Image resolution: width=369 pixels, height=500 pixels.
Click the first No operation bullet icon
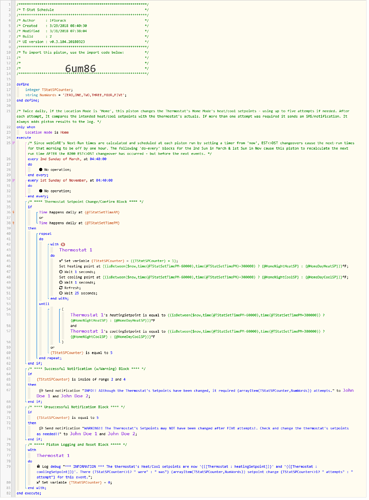pos(41,170)
